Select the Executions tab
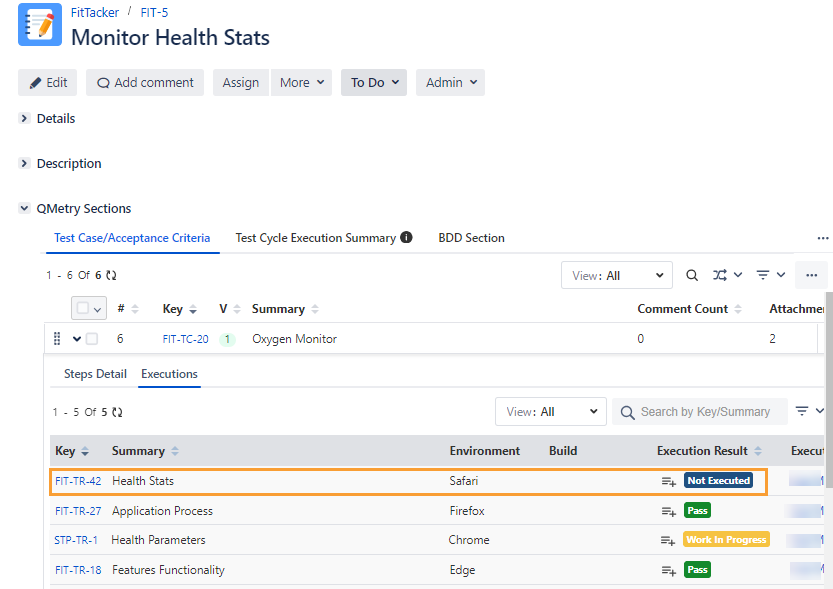833x589 pixels. (169, 374)
